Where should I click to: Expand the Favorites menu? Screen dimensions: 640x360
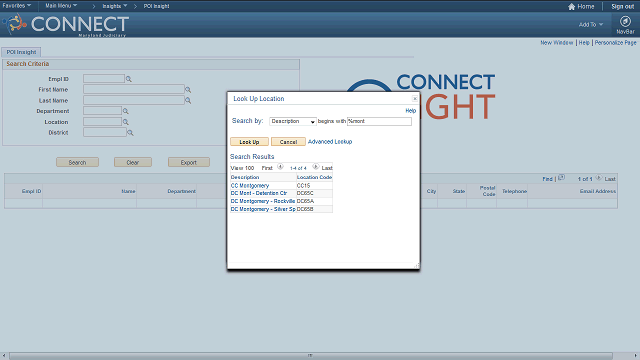pyautogui.click(x=17, y=6)
